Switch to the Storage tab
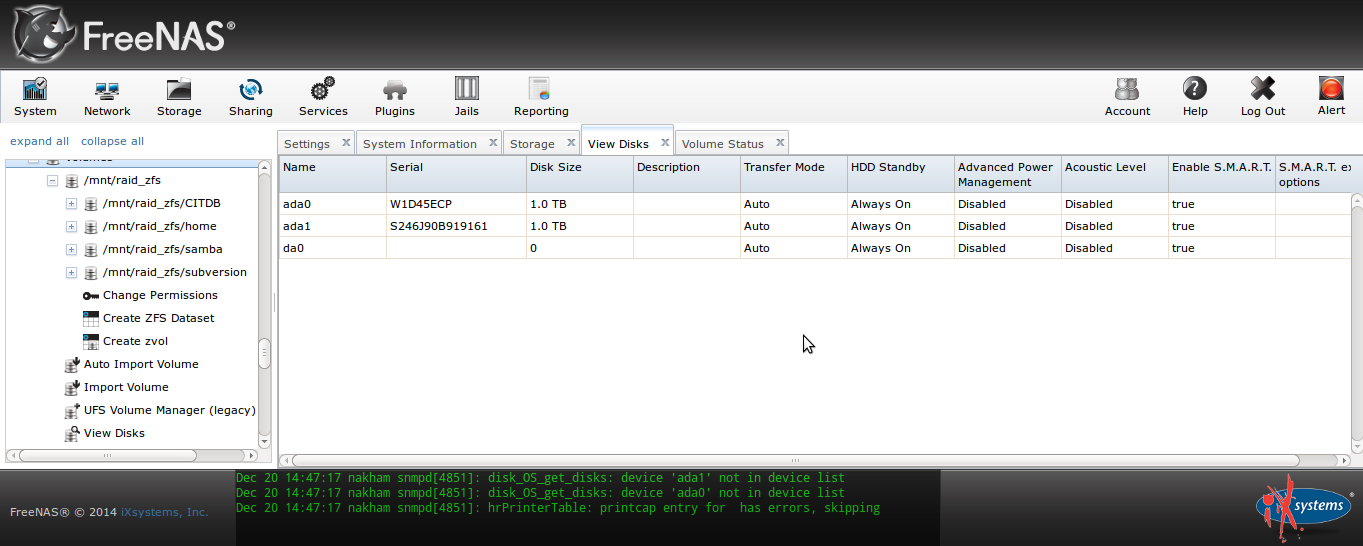The image size is (1363, 546). pos(532,144)
